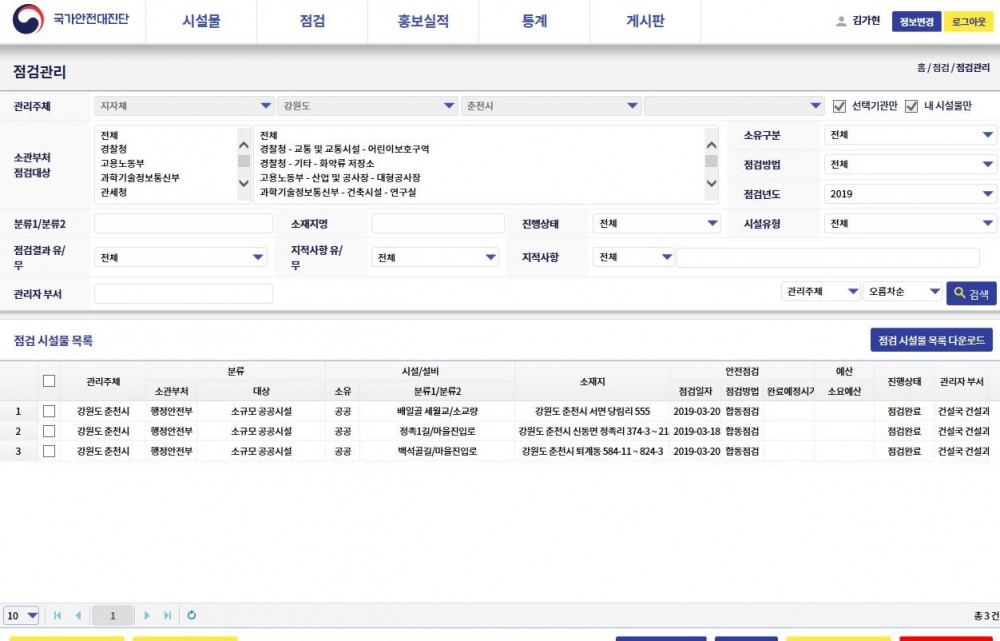1000x641 pixels.
Task: Go to last page arrow
Action: (x=167, y=615)
